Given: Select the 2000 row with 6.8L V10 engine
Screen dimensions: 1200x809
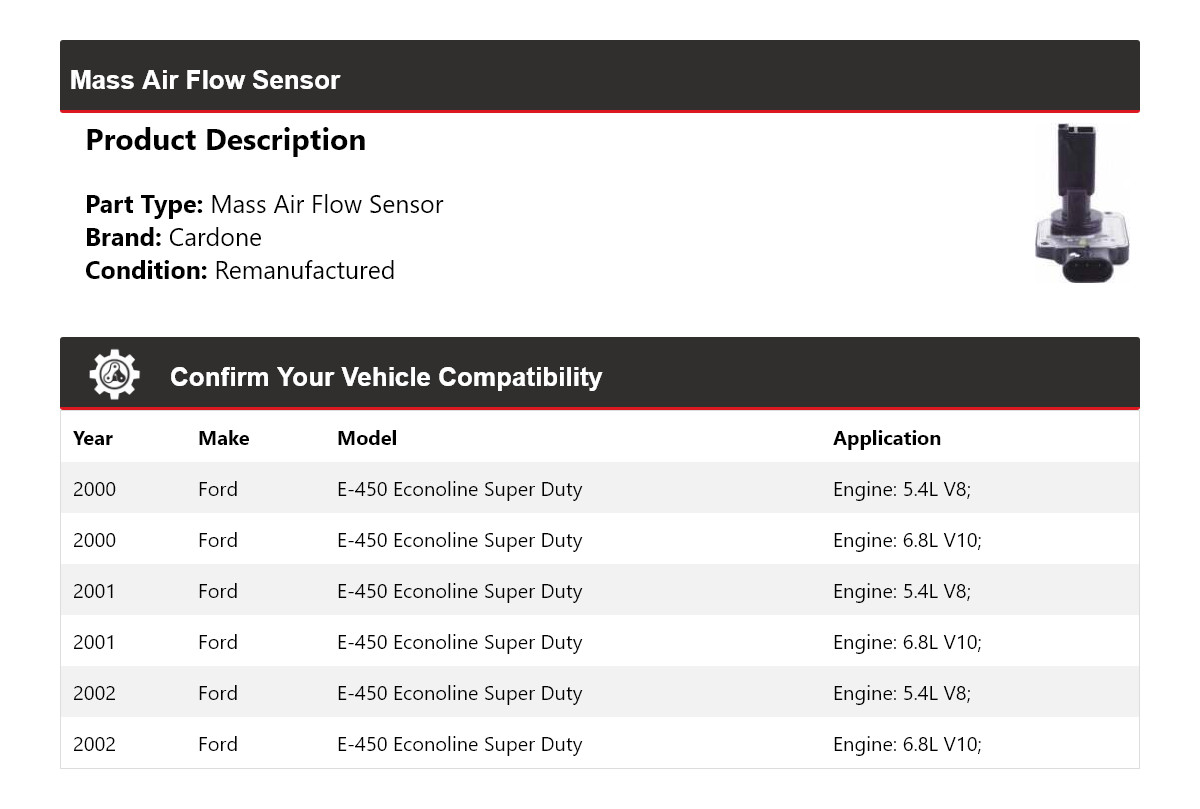Looking at the screenshot, I should click(x=599, y=540).
